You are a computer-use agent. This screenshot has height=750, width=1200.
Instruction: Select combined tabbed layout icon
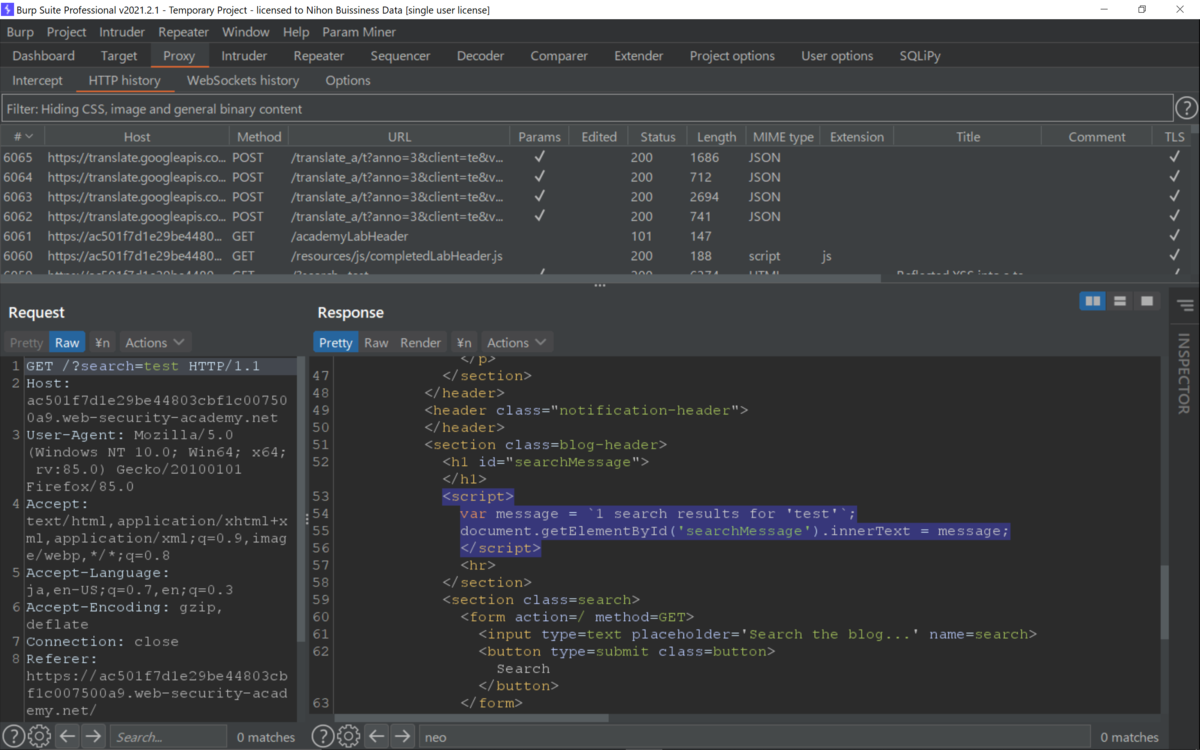point(1147,301)
